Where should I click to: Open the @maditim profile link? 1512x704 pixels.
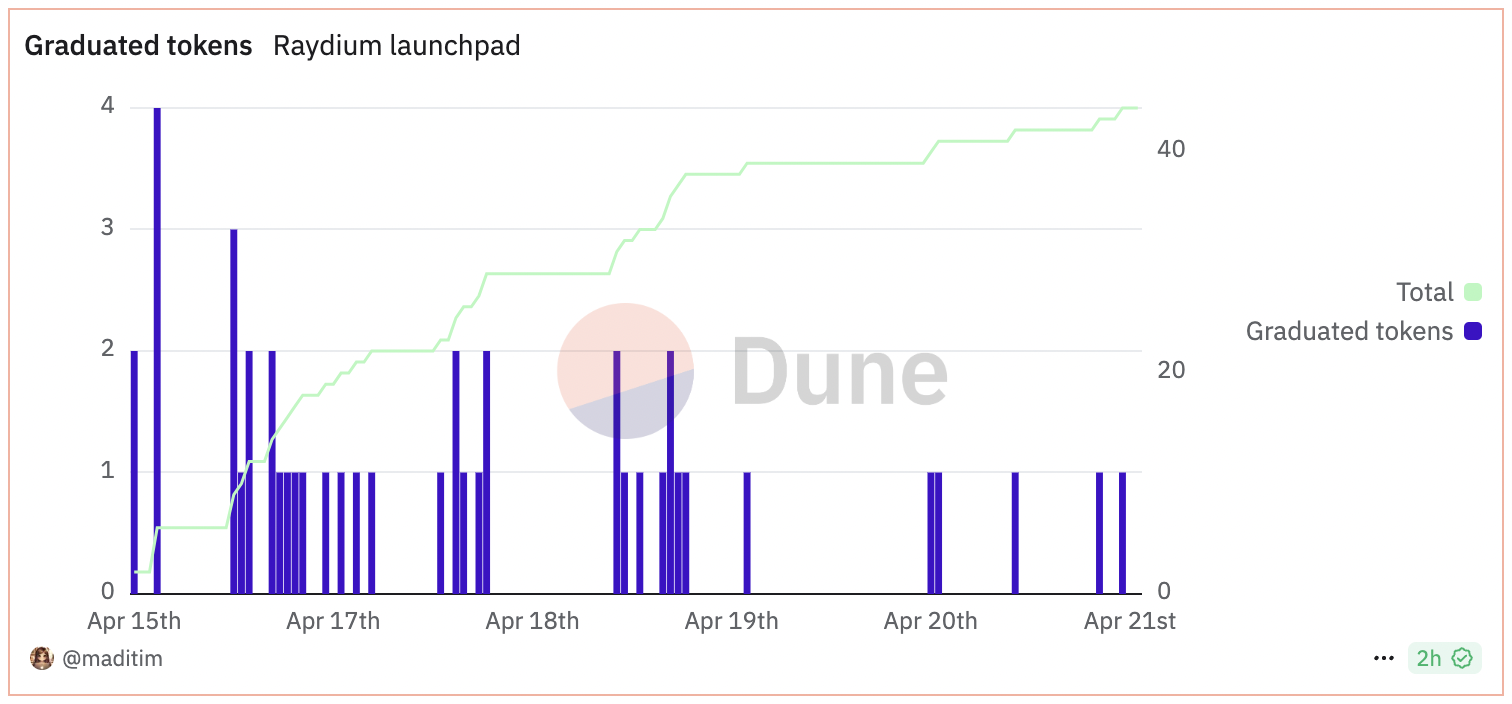(112, 658)
